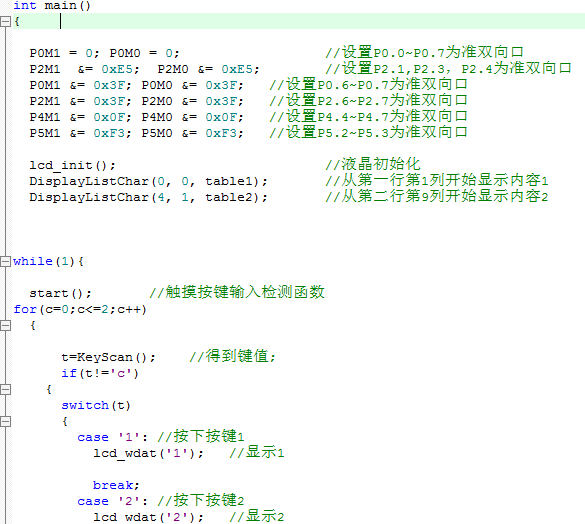The width and height of the screenshot is (585, 524).
Task: Click the "case '2':" label
Action: click(112, 501)
